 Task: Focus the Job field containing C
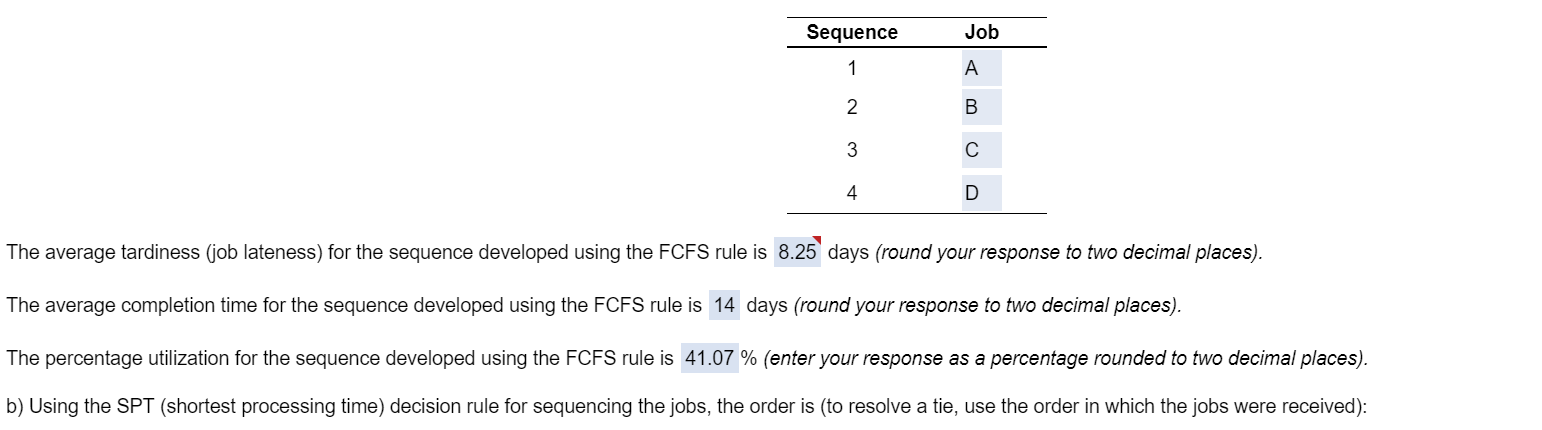click(x=971, y=150)
